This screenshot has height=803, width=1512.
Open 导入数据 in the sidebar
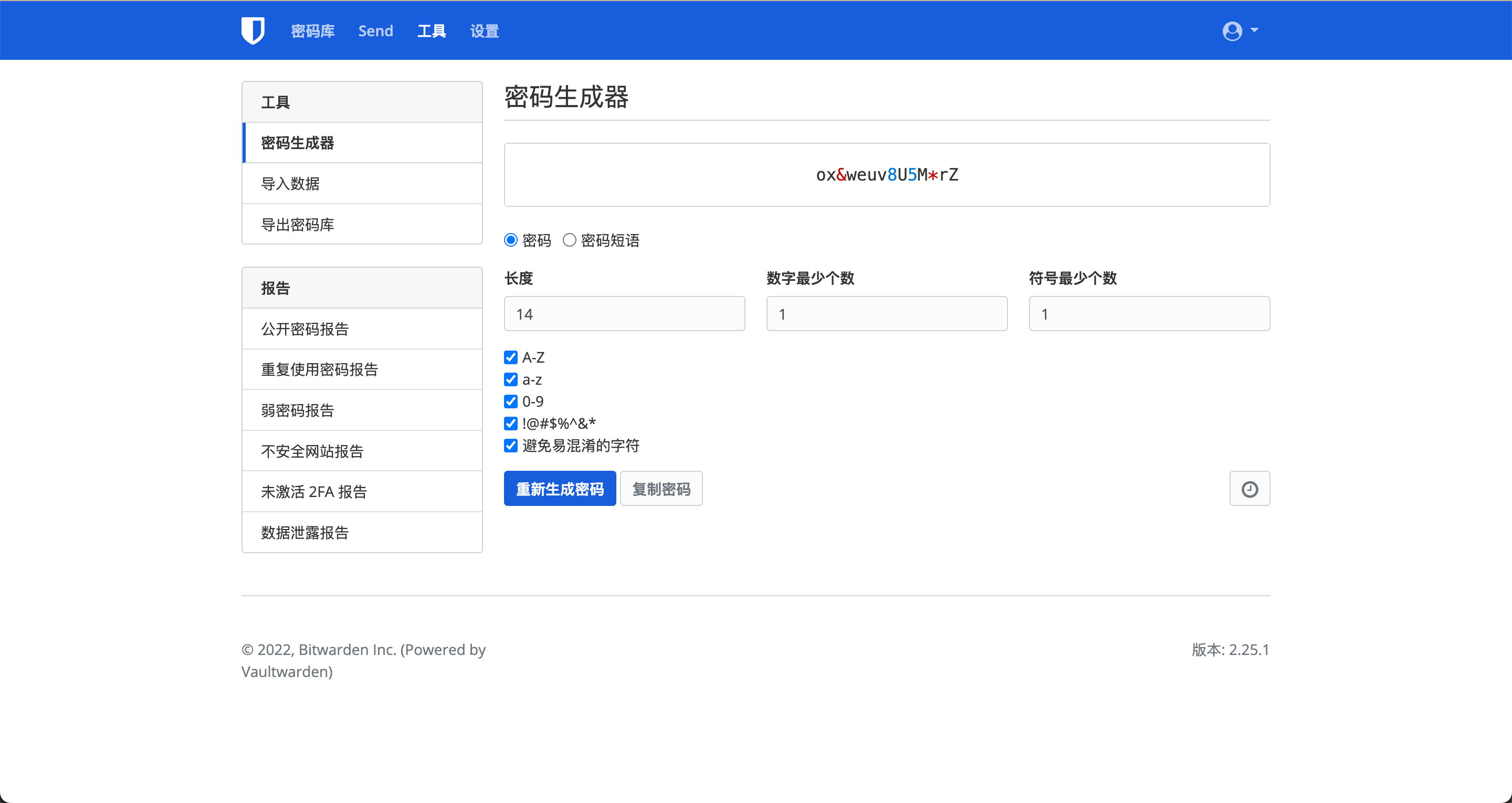click(362, 184)
